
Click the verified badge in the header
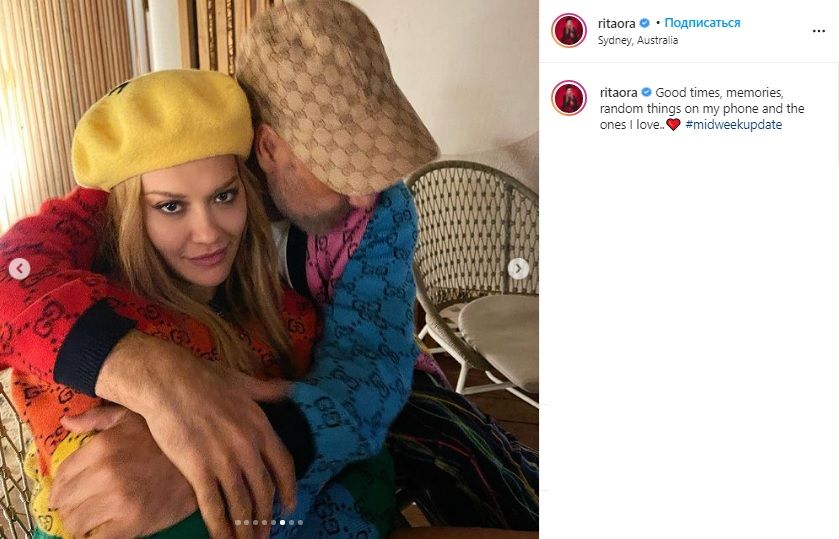(645, 23)
